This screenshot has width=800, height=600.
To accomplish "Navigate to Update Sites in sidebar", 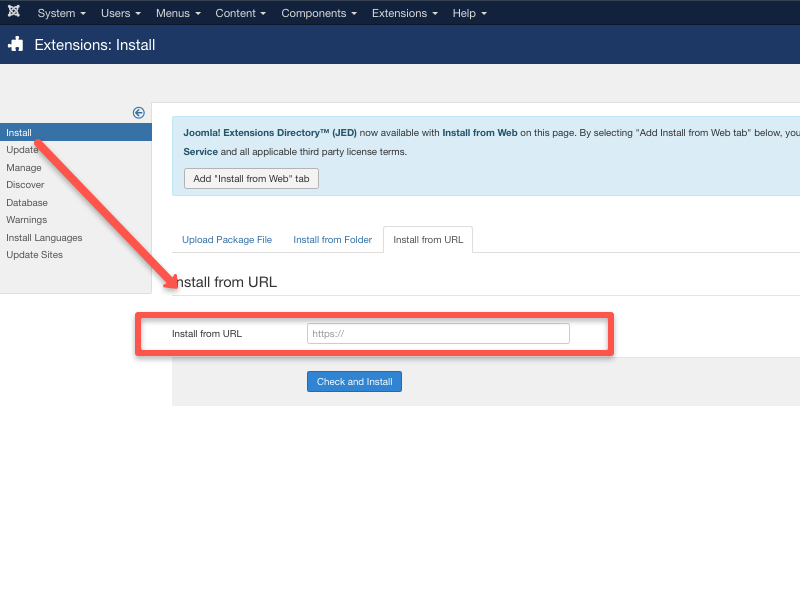I will [x=34, y=255].
